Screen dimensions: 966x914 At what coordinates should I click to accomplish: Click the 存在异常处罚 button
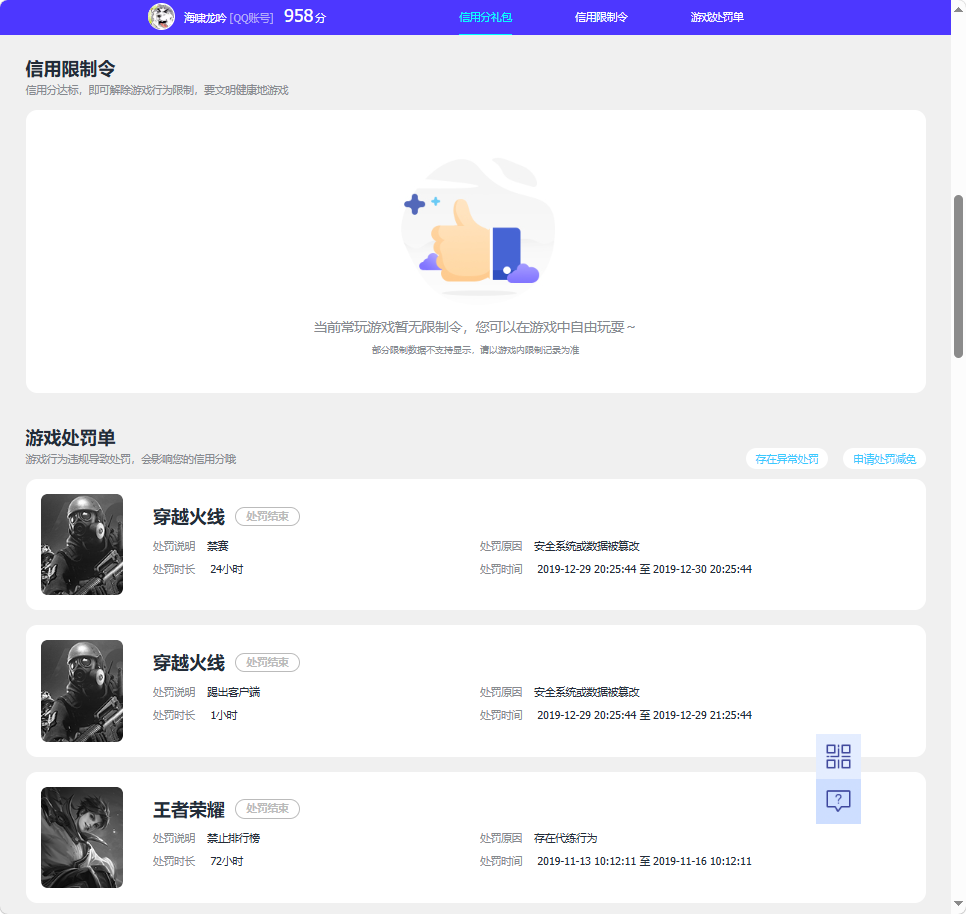coord(787,459)
